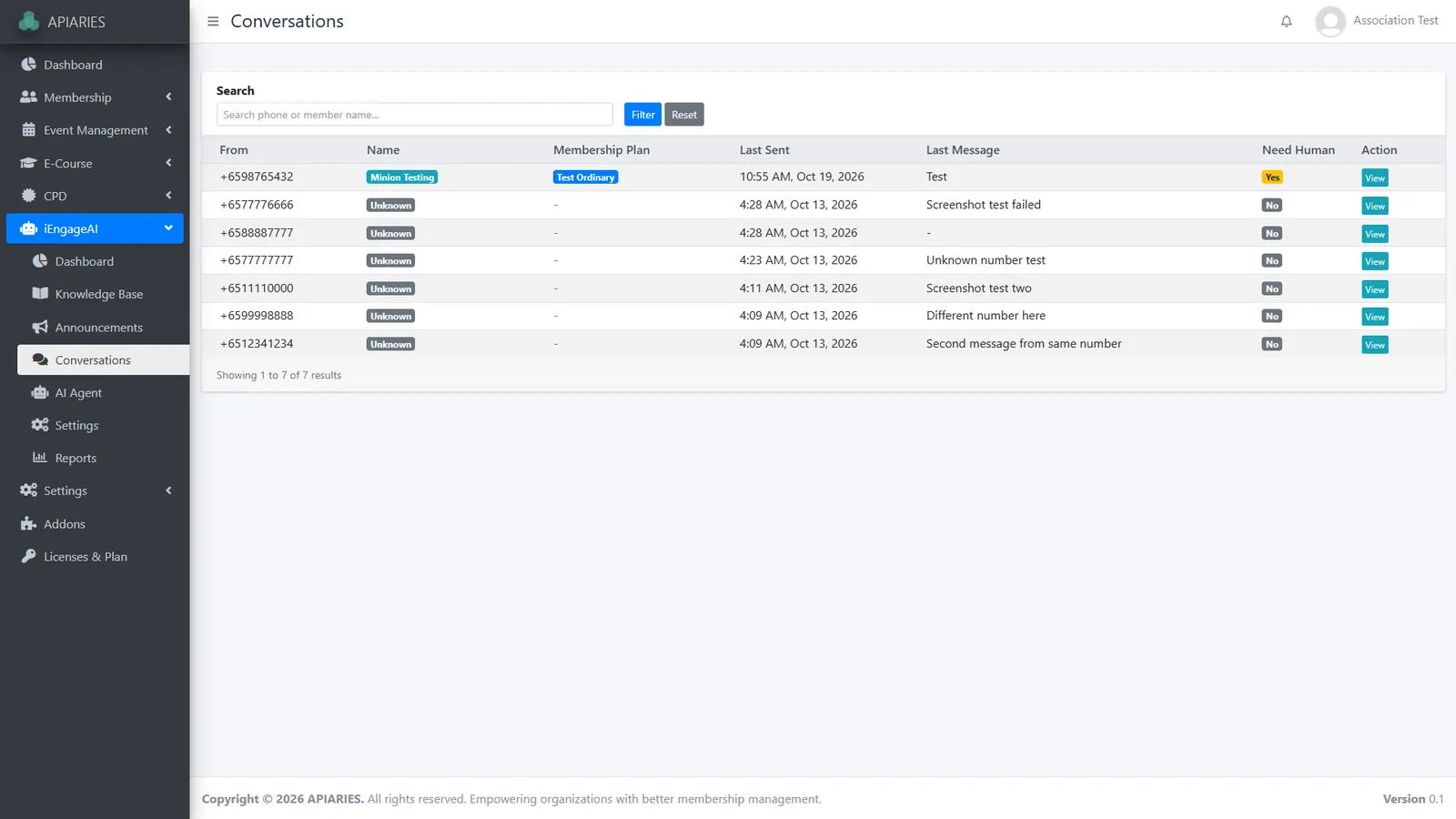Expand the bottom Settings menu chevron
Viewport: 1456px width, 819px height.
[x=168, y=490]
